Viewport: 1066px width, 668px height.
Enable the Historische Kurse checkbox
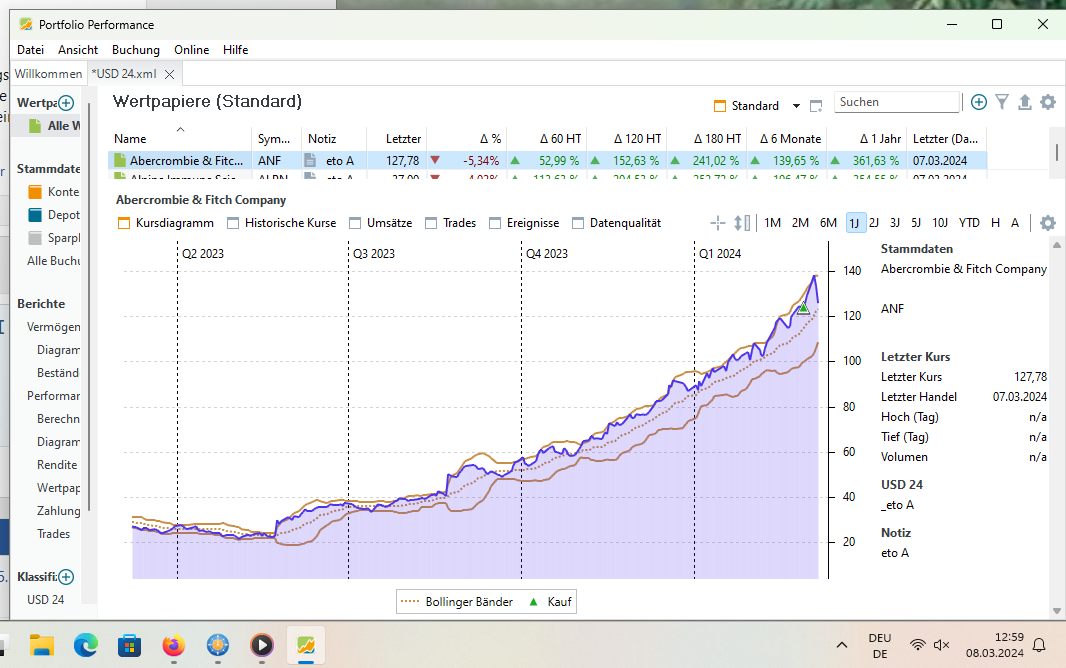click(x=233, y=223)
